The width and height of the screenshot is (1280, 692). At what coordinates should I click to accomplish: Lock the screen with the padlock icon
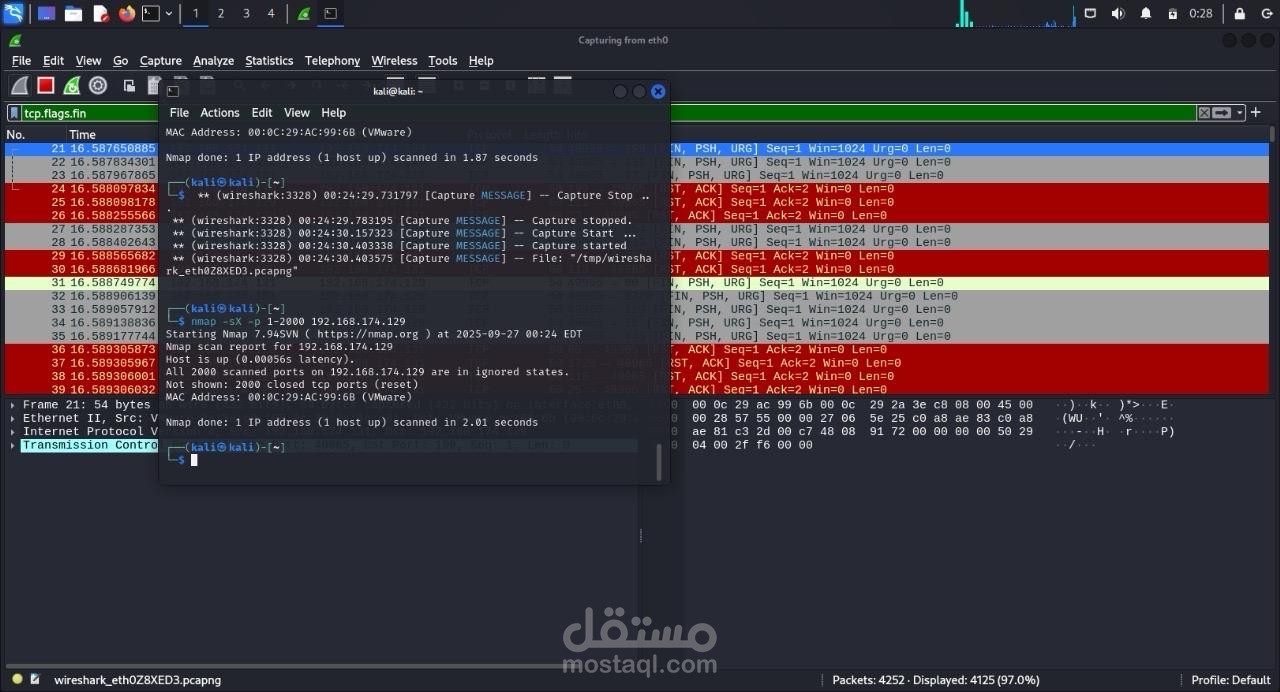click(1240, 13)
